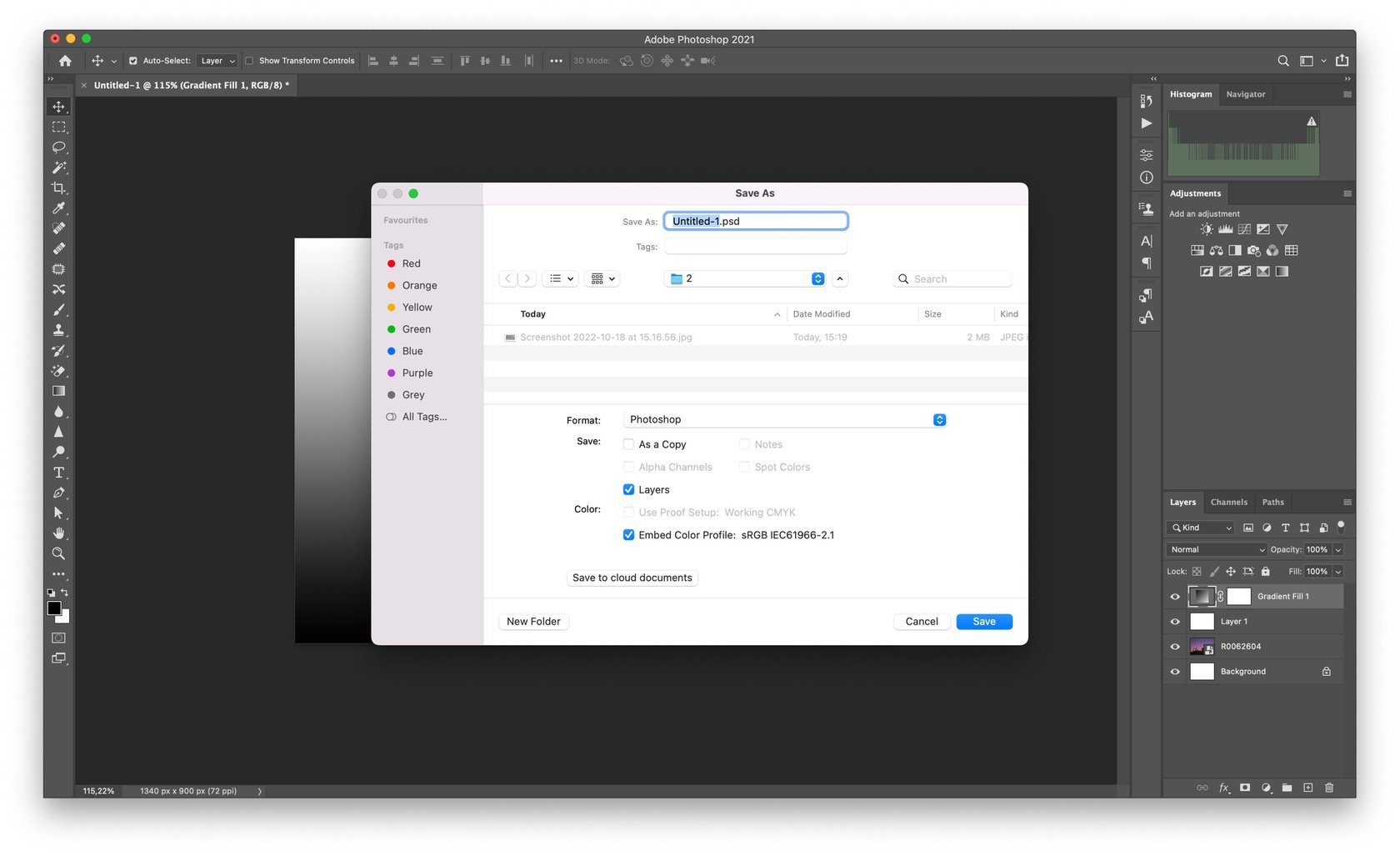Open the blend mode Normal dropdown
Screen dimensions: 1400x856
click(x=1216, y=549)
